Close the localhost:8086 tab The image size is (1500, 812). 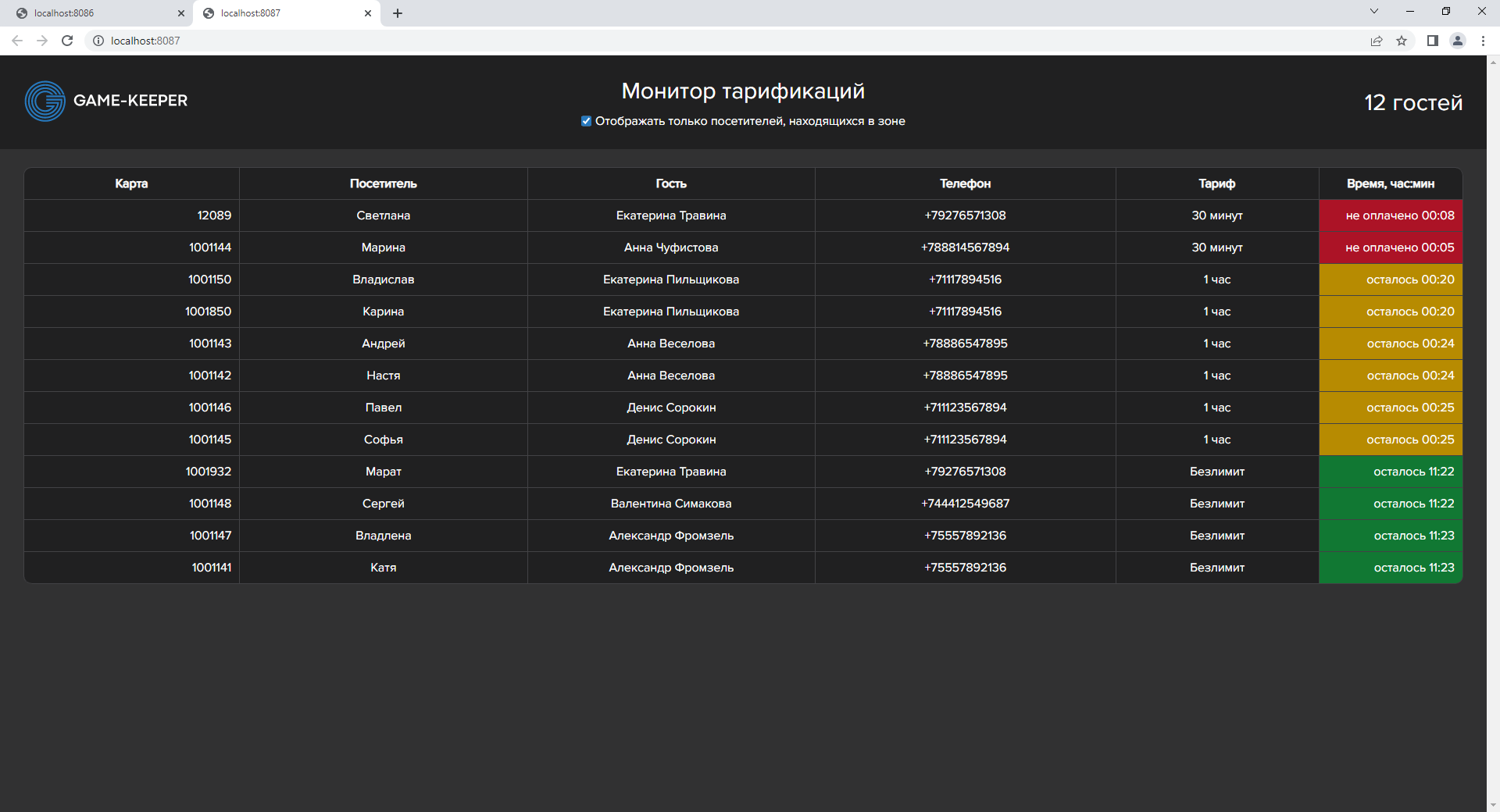[x=181, y=13]
